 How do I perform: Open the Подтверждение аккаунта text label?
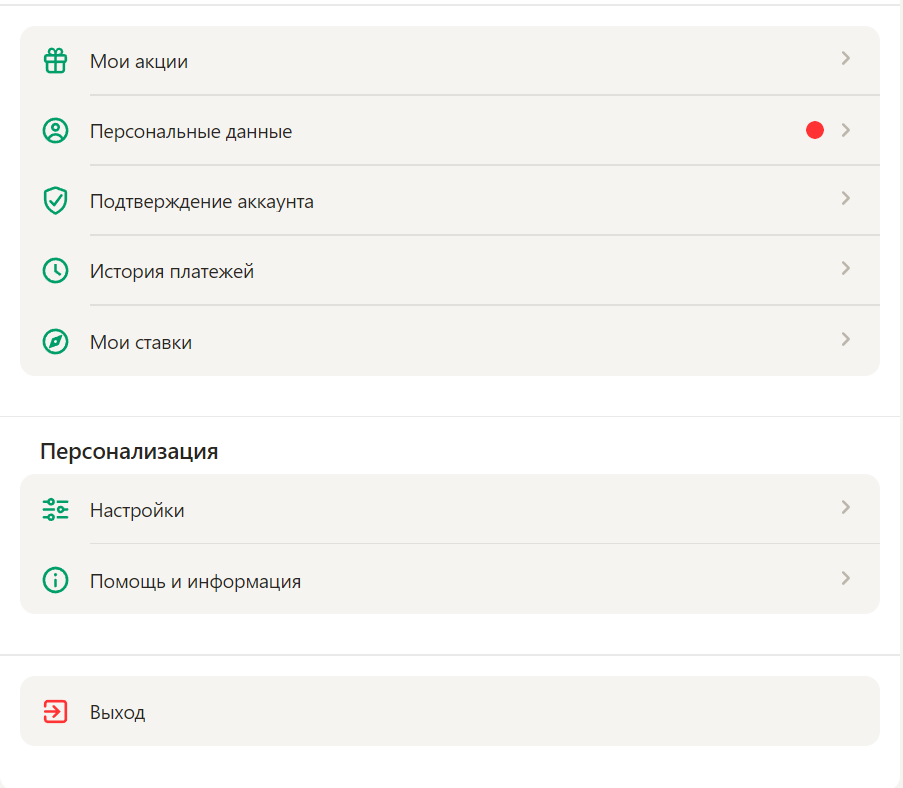click(x=202, y=202)
